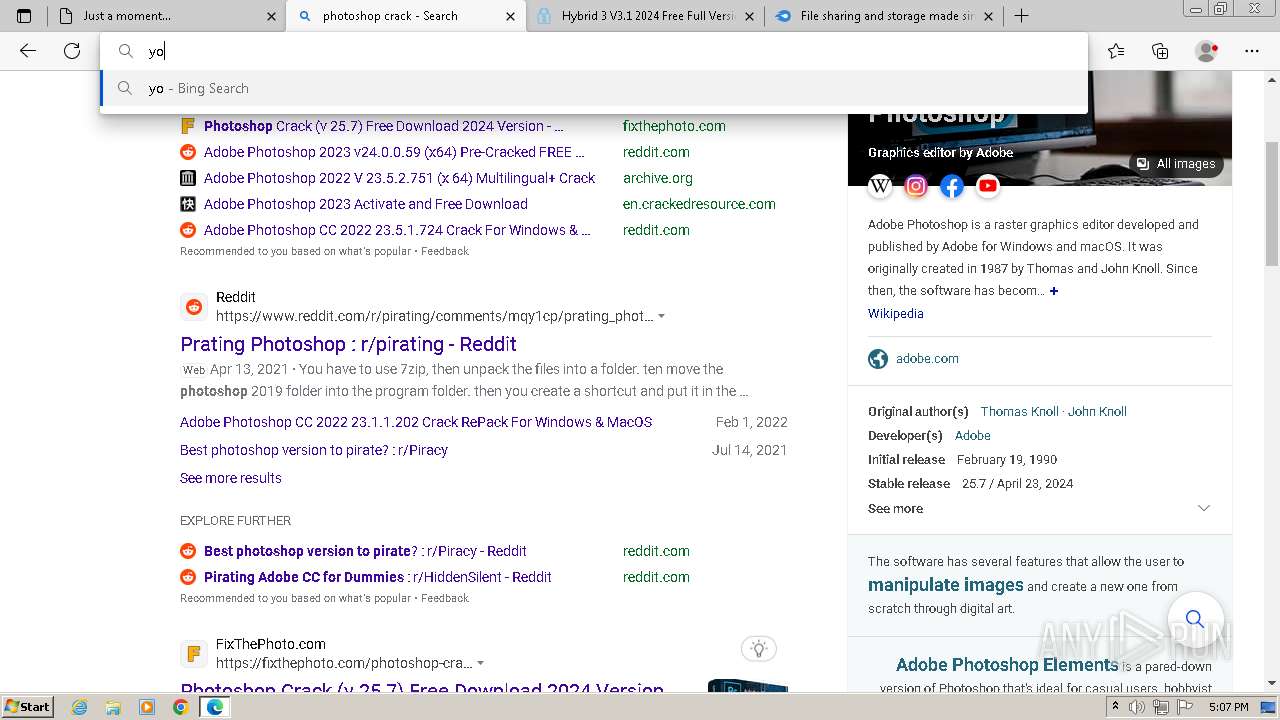Open 'Adobe Photoshop 2023 v24.0.0.59' Reddit link
This screenshot has height=720, width=1280.
tap(394, 152)
